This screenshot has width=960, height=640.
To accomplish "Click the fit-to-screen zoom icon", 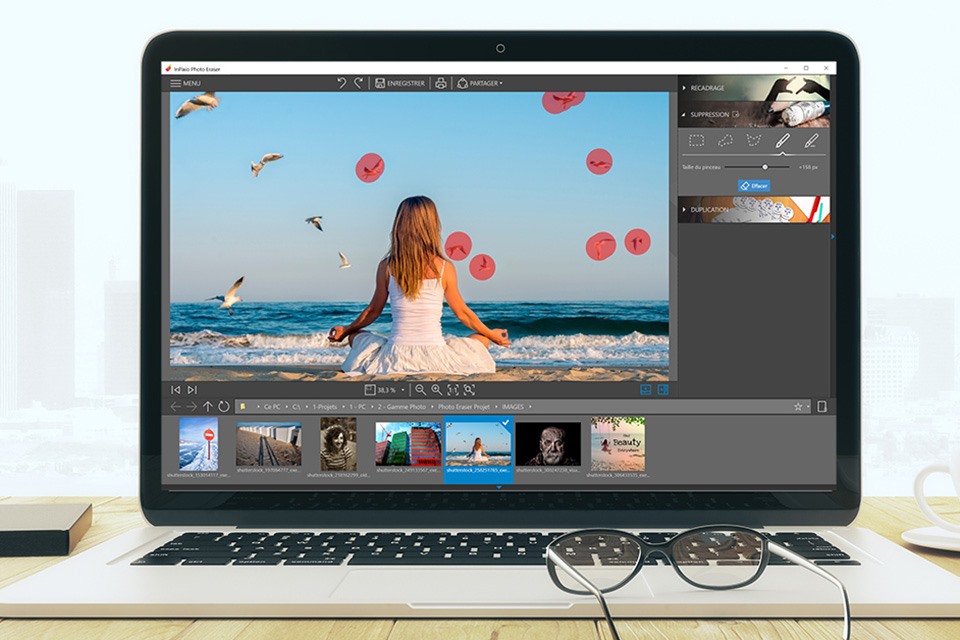I will pos(468,390).
